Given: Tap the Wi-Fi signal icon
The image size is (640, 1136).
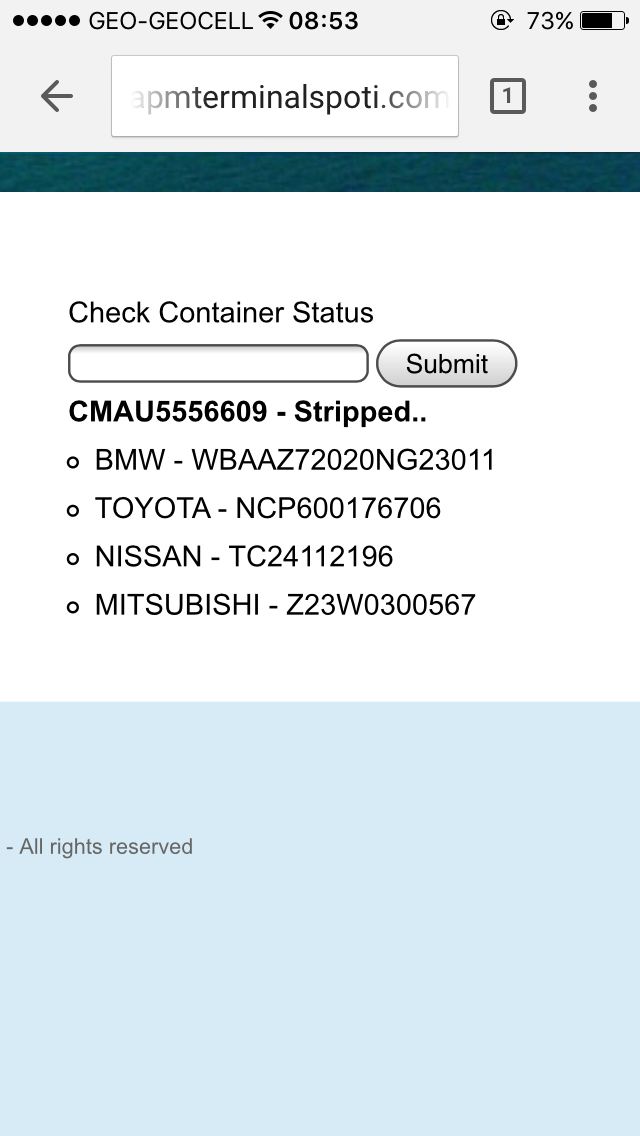Looking at the screenshot, I should click(270, 21).
